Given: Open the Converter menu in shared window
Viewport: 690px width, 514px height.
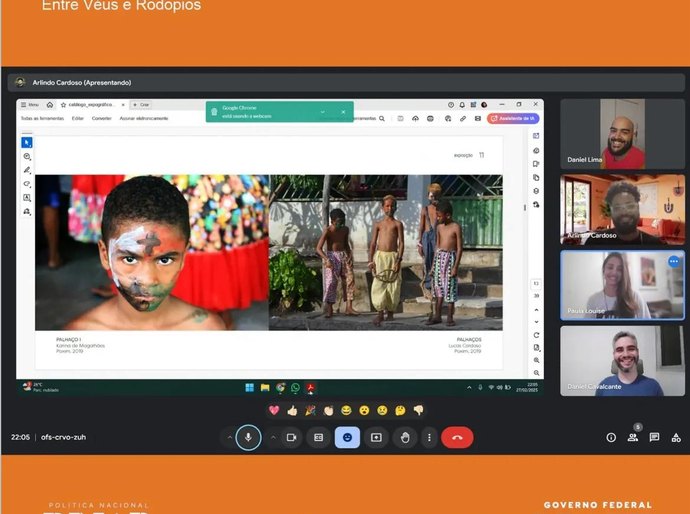Looking at the screenshot, I should tap(102, 118).
